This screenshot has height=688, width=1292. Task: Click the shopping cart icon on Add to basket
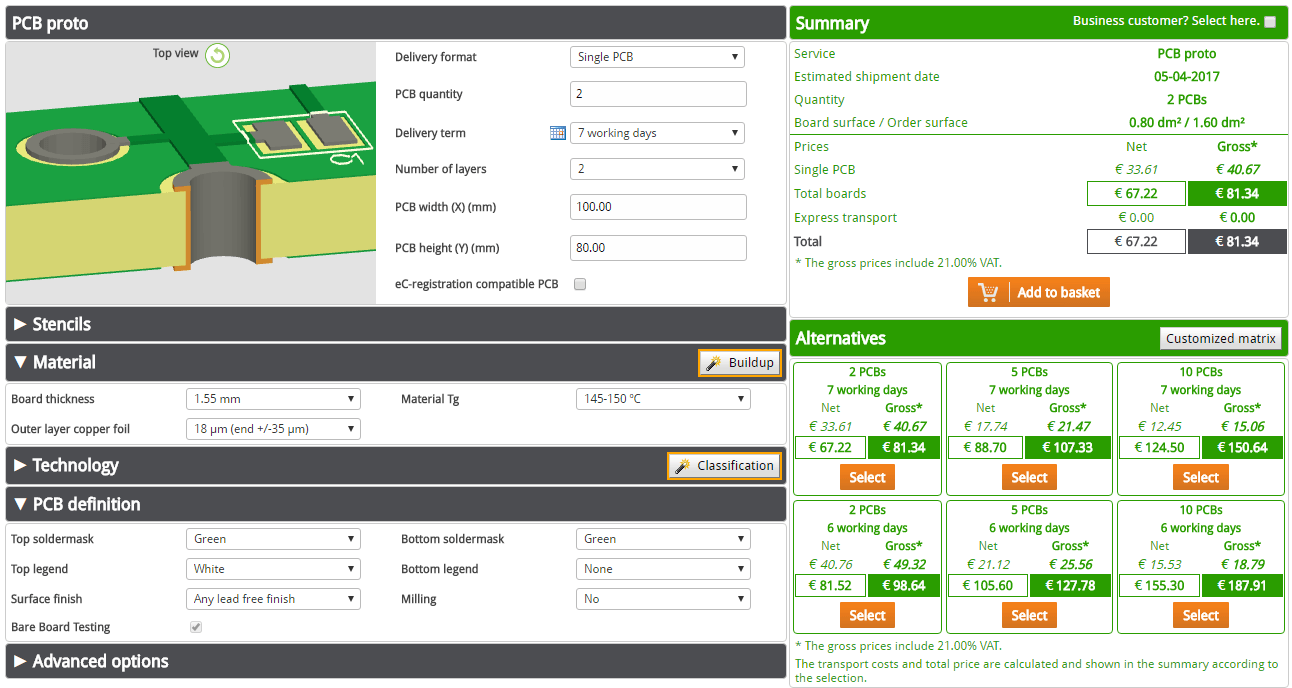[x=989, y=292]
